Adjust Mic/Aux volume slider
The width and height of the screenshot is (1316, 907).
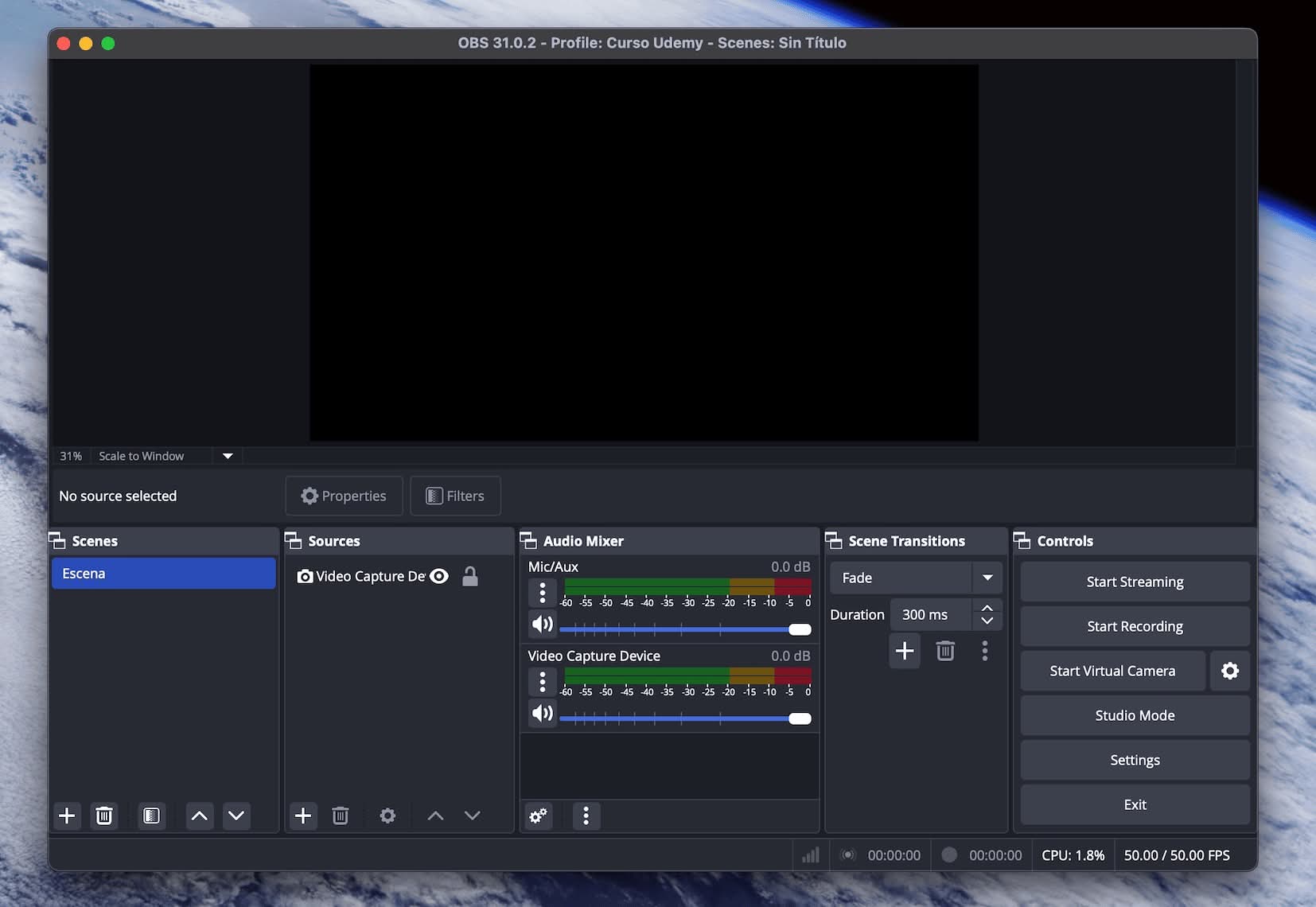coord(686,629)
